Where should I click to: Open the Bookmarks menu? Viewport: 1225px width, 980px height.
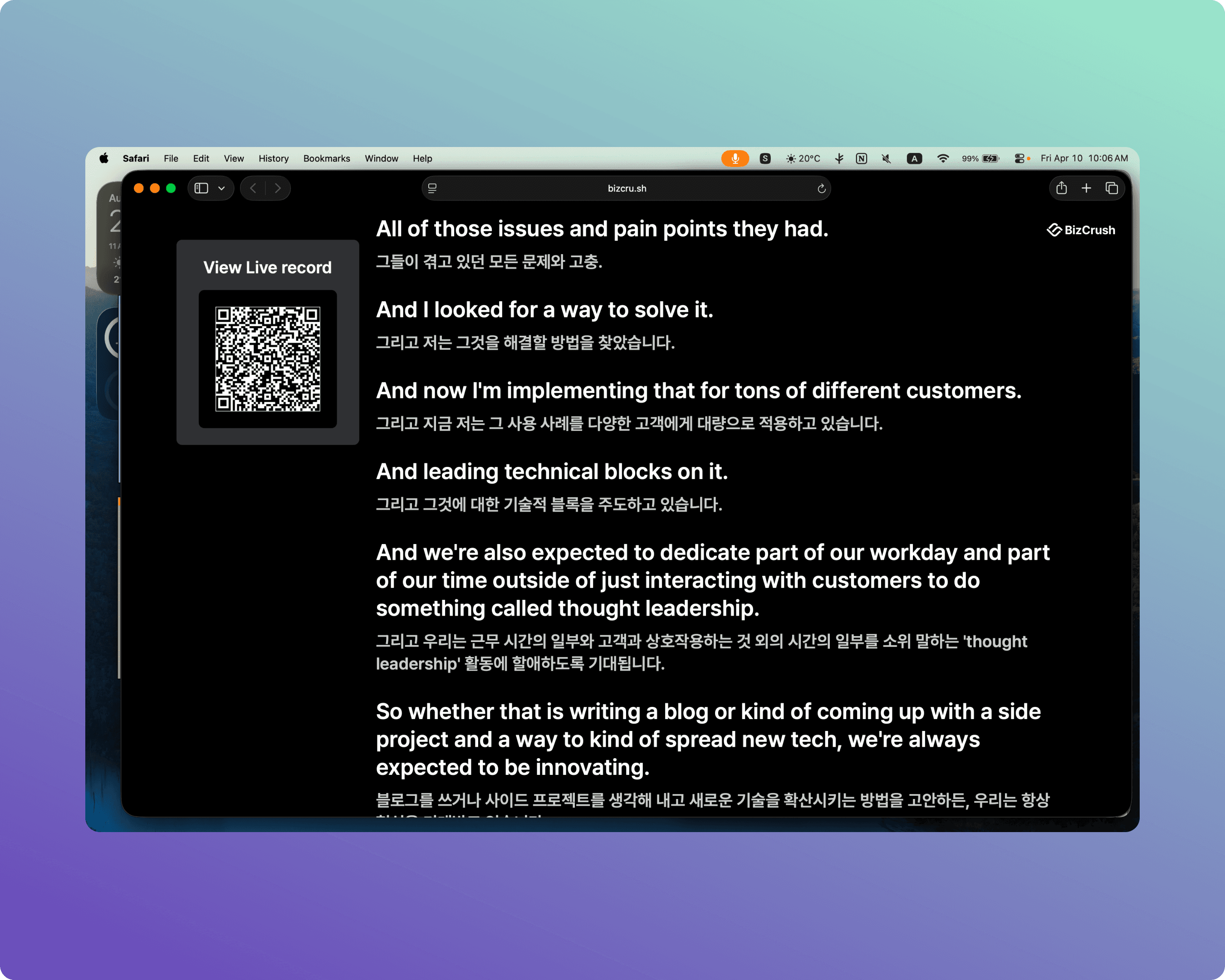(x=326, y=158)
